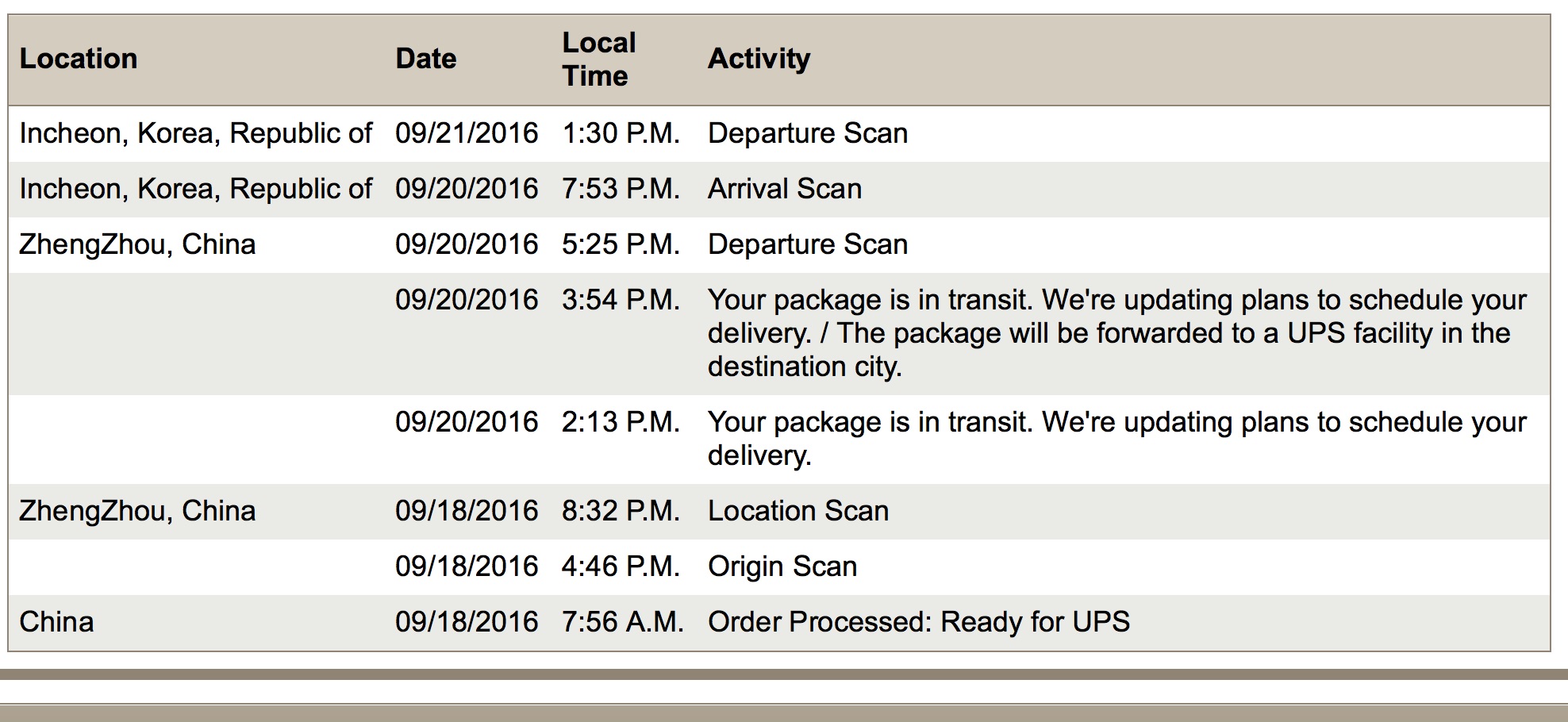Click ZhengZhou, China in Location Scan row
The width and height of the screenshot is (1568, 722).
[137, 511]
